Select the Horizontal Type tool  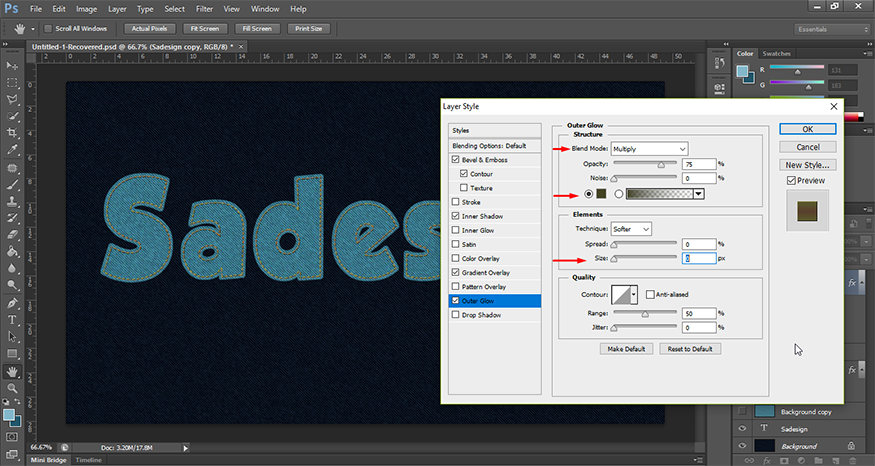[x=12, y=320]
